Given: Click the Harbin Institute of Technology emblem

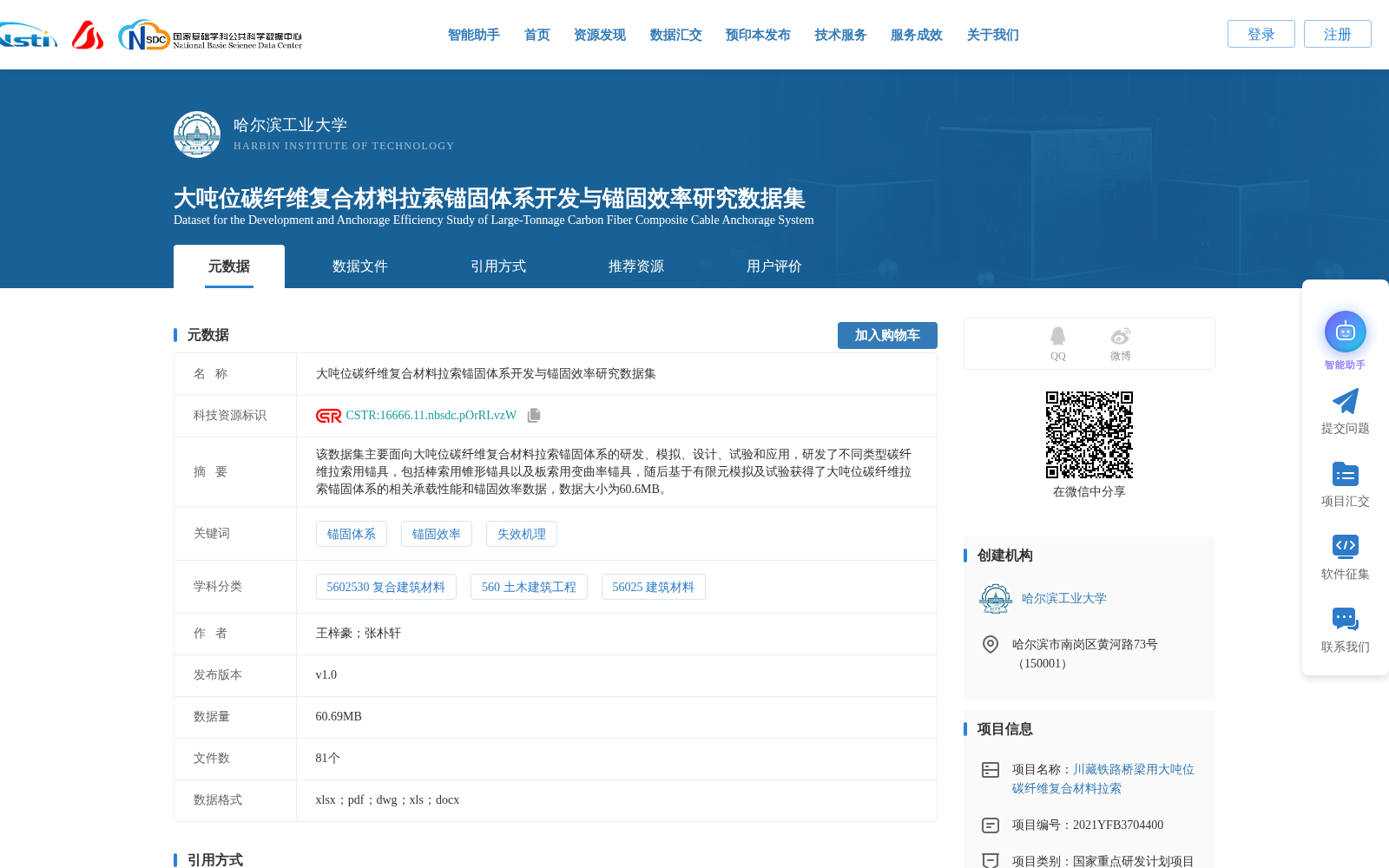Looking at the screenshot, I should 197,135.
